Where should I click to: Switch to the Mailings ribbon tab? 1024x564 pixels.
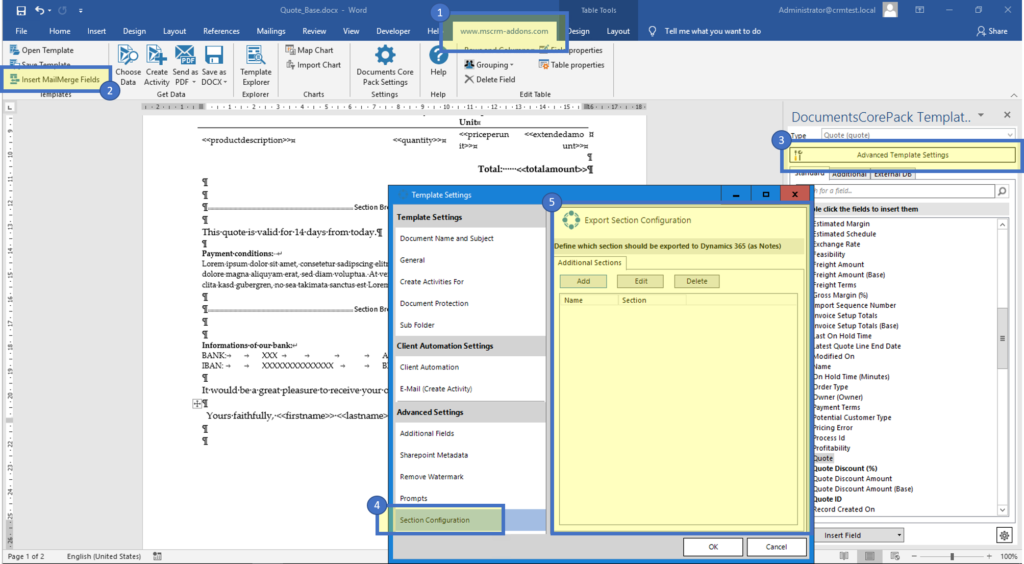click(270, 31)
